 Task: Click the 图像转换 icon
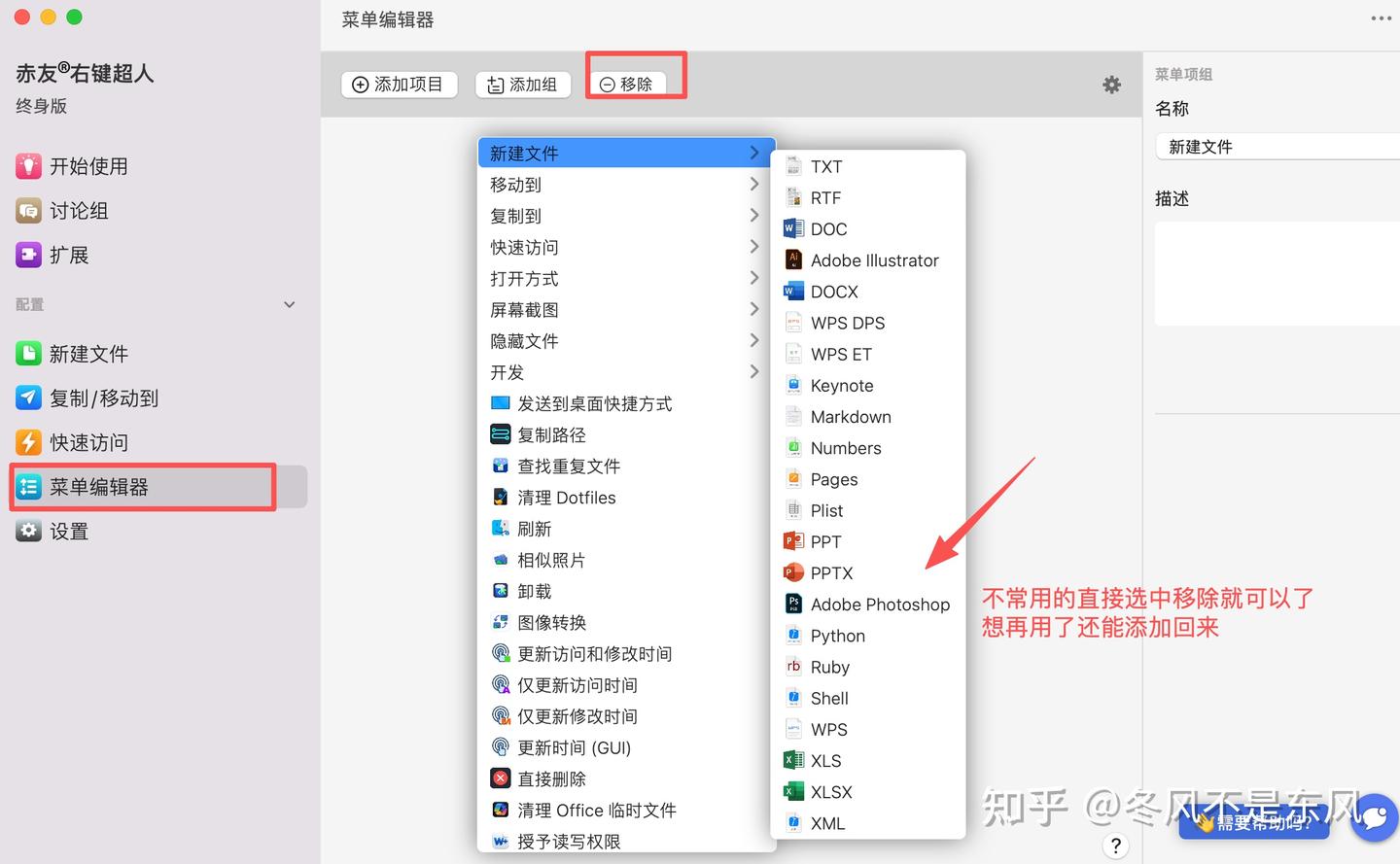[x=501, y=622]
